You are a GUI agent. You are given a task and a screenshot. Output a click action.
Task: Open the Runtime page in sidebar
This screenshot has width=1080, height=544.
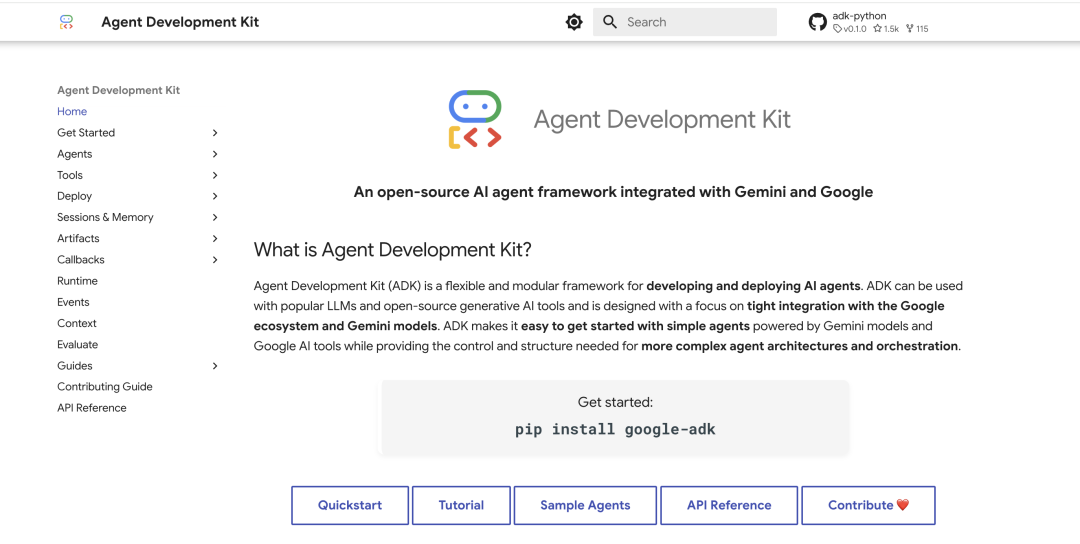[77, 281]
